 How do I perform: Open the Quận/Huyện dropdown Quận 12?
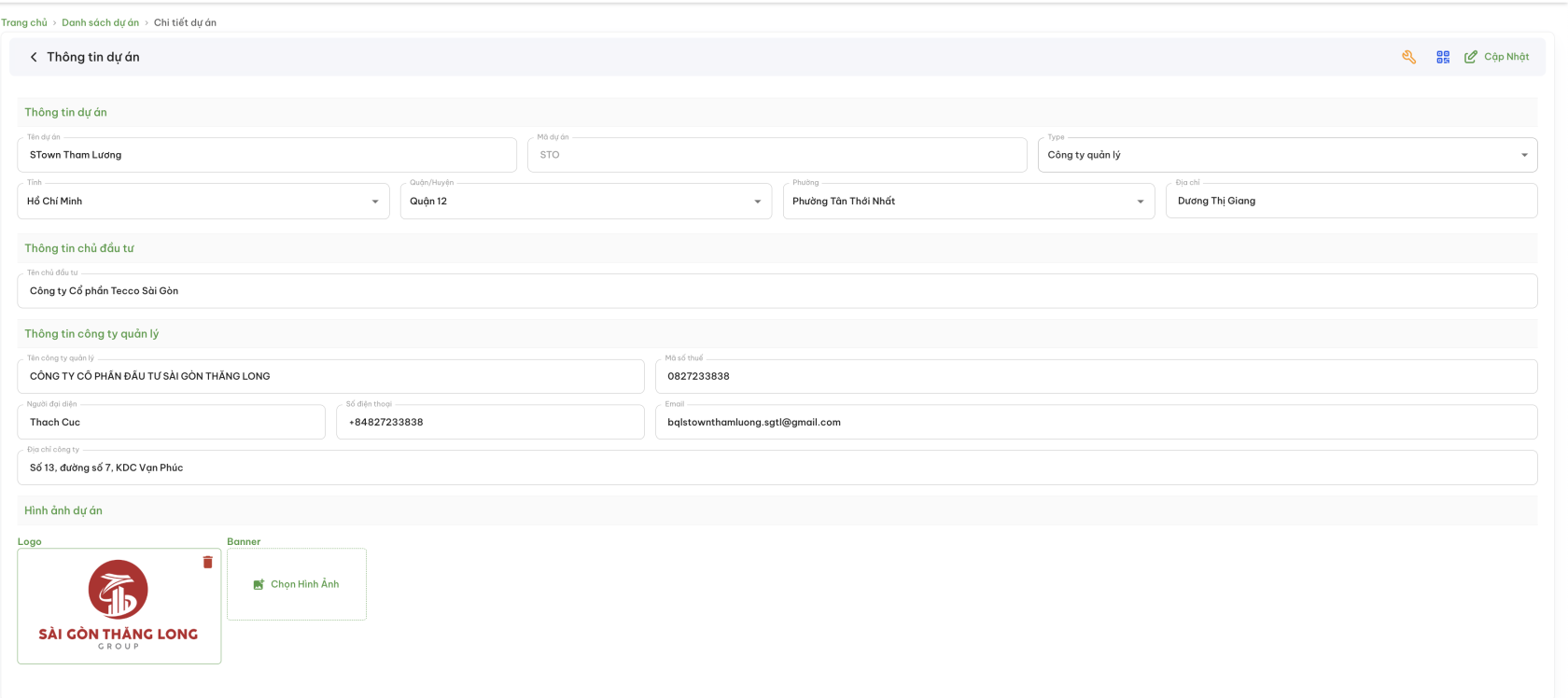[x=586, y=202]
